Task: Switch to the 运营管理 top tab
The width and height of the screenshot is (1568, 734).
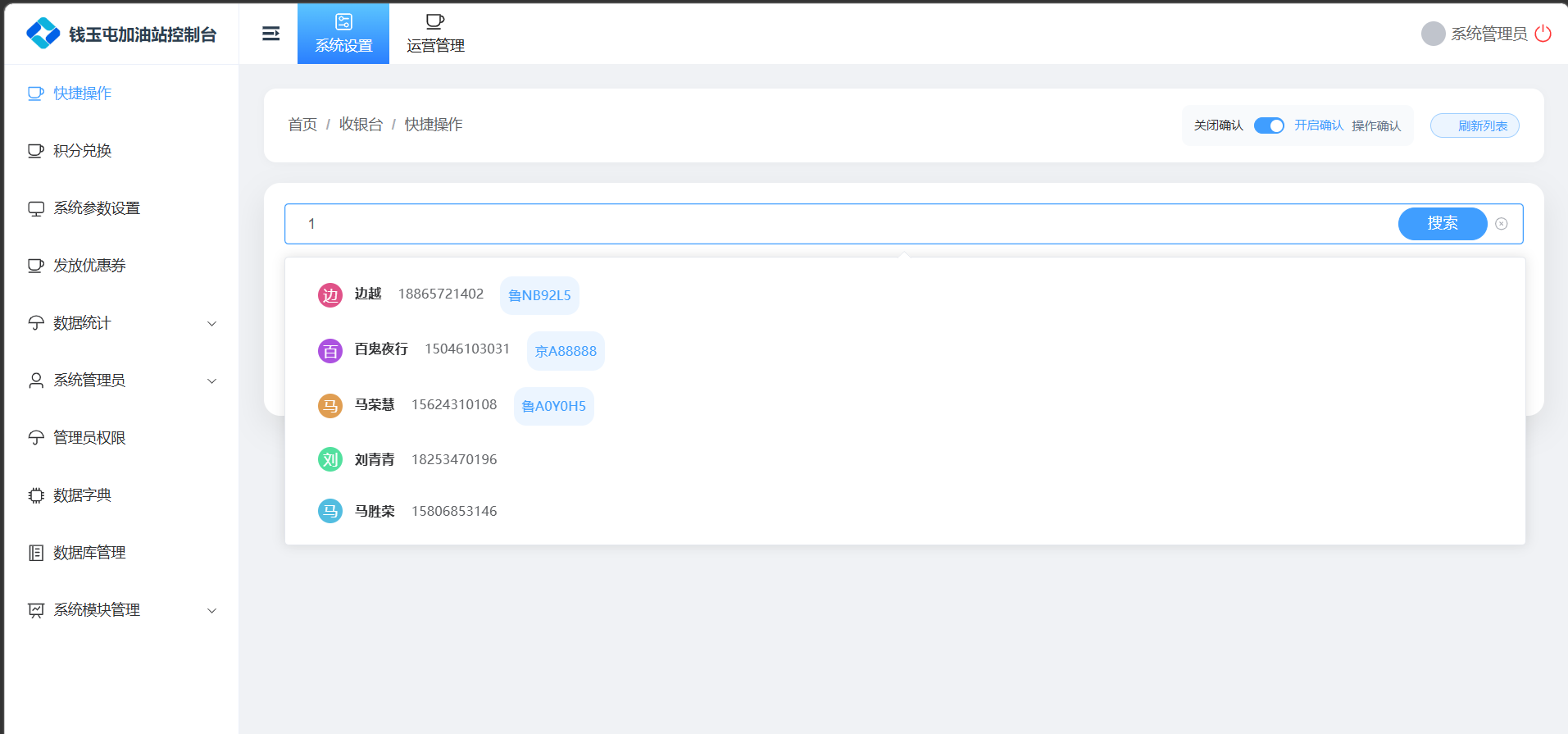Action: point(435,34)
